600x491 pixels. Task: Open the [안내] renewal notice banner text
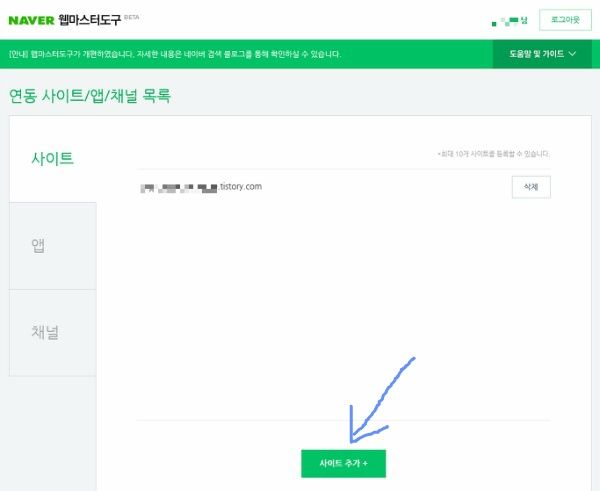(175, 54)
